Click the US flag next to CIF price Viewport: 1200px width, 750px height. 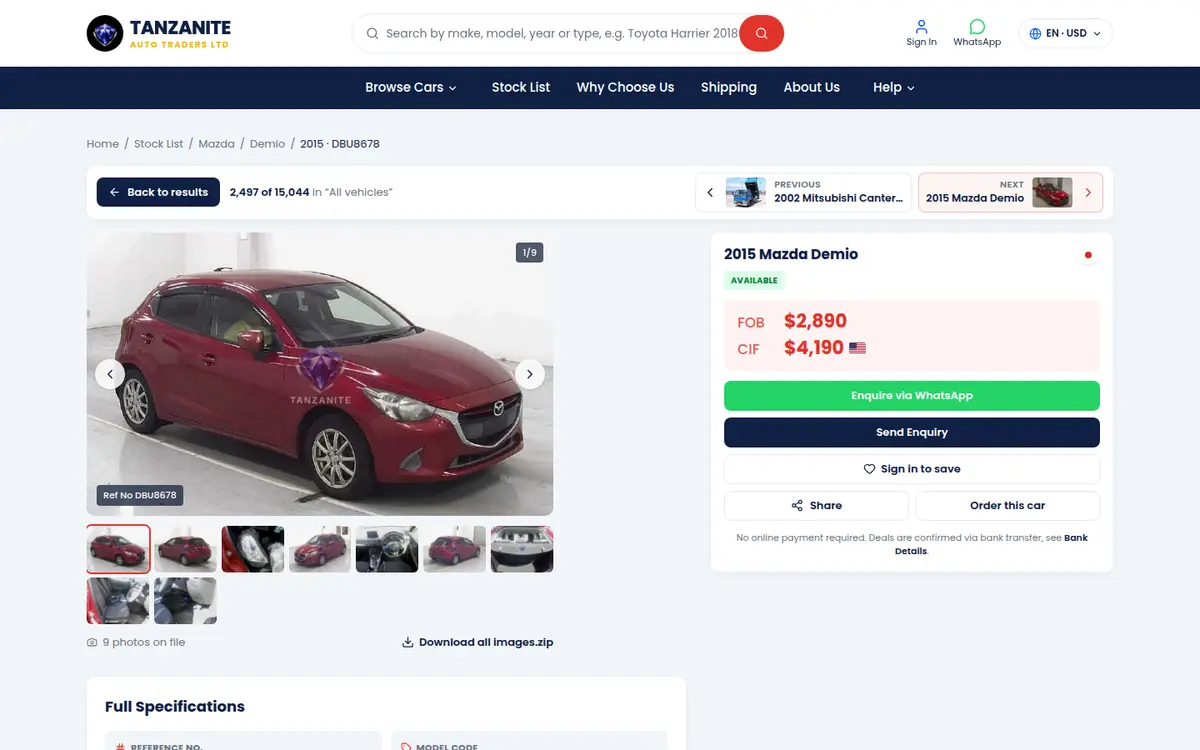tap(857, 348)
